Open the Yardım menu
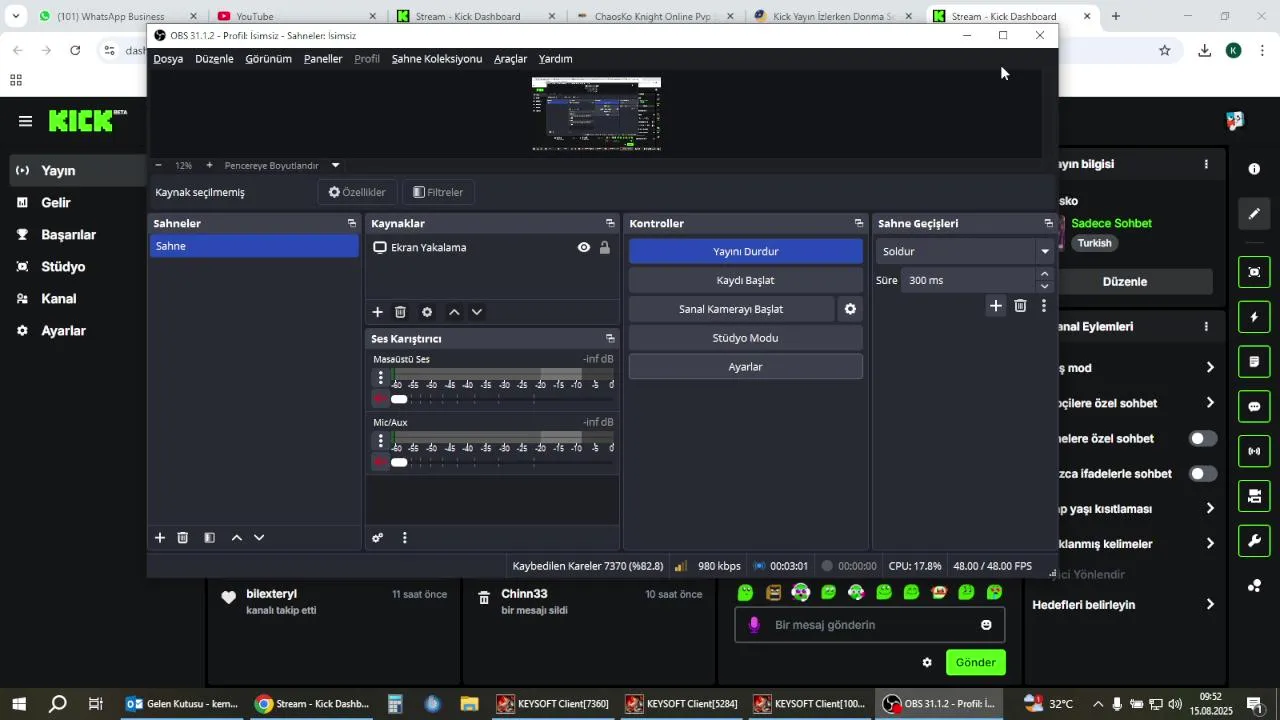 click(555, 59)
